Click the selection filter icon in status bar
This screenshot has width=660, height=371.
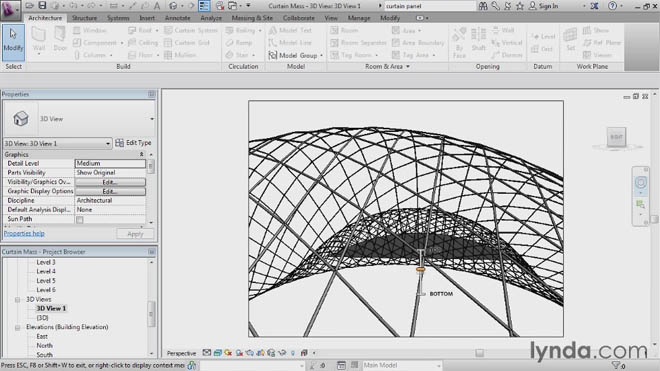click(618, 366)
